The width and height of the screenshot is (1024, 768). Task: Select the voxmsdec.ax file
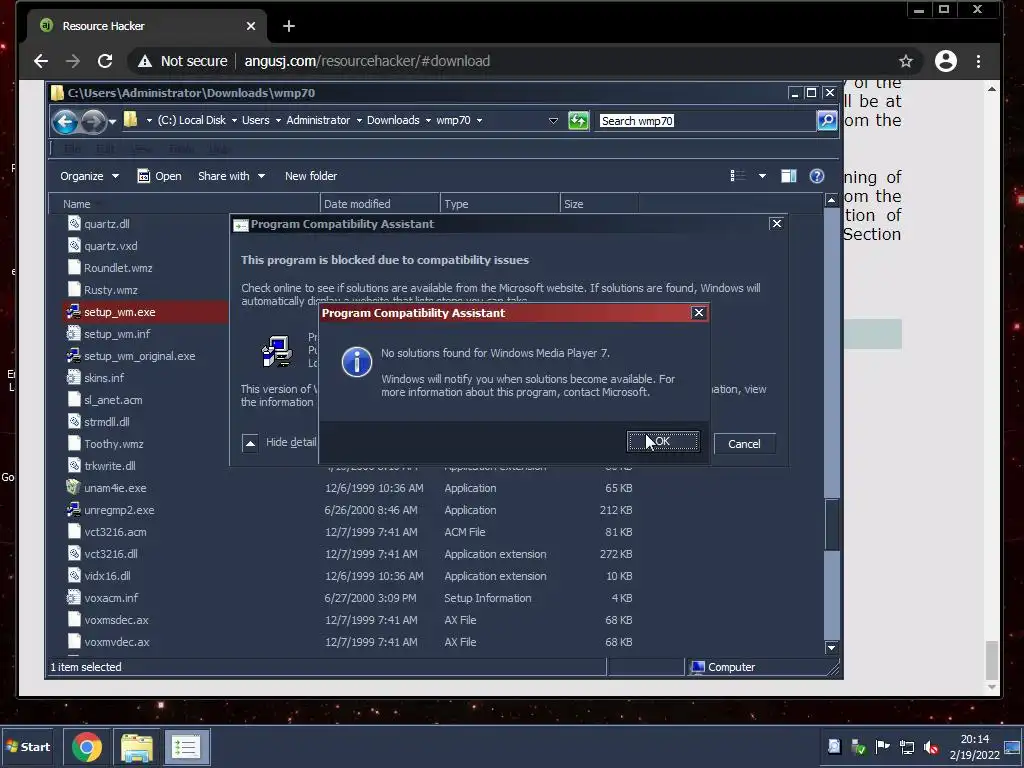pyautogui.click(x=116, y=620)
